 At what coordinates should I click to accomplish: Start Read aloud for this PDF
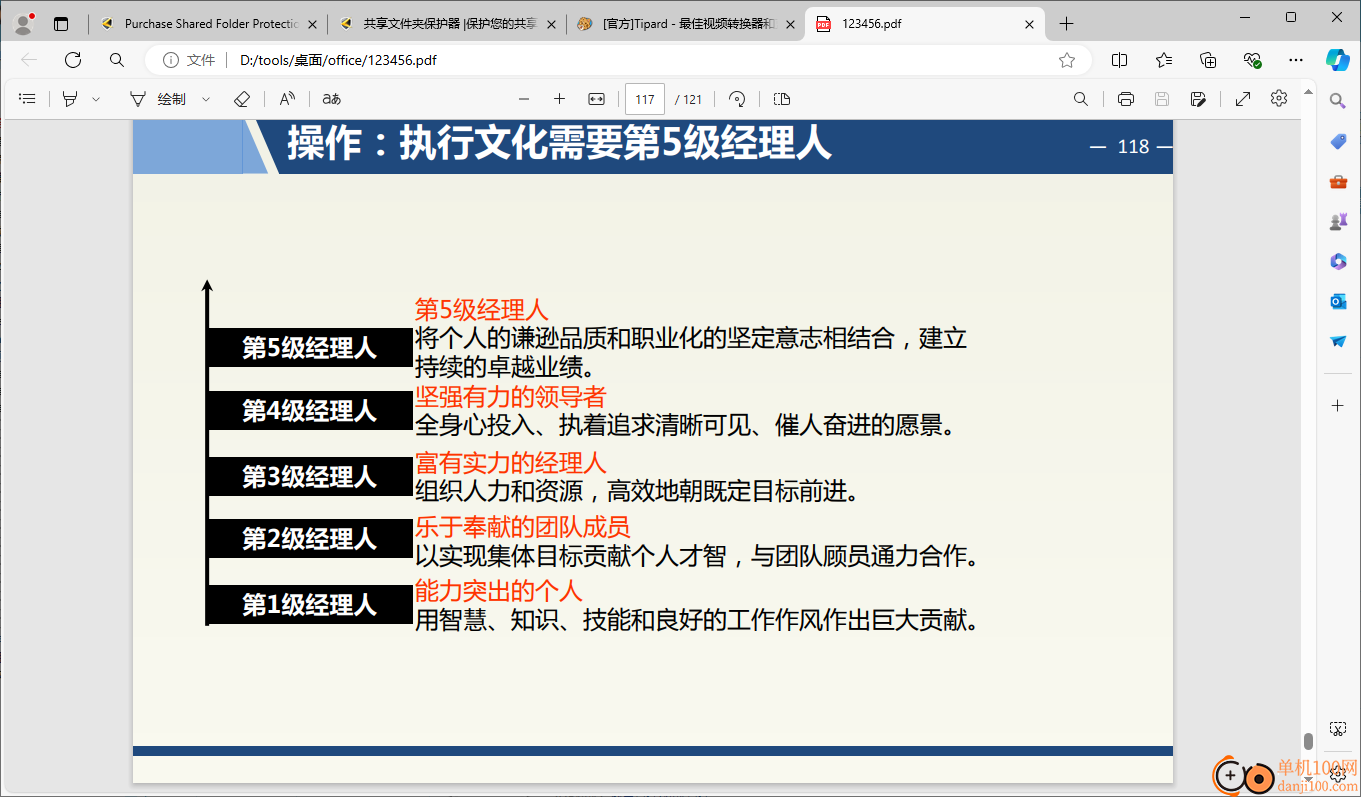[x=287, y=99]
